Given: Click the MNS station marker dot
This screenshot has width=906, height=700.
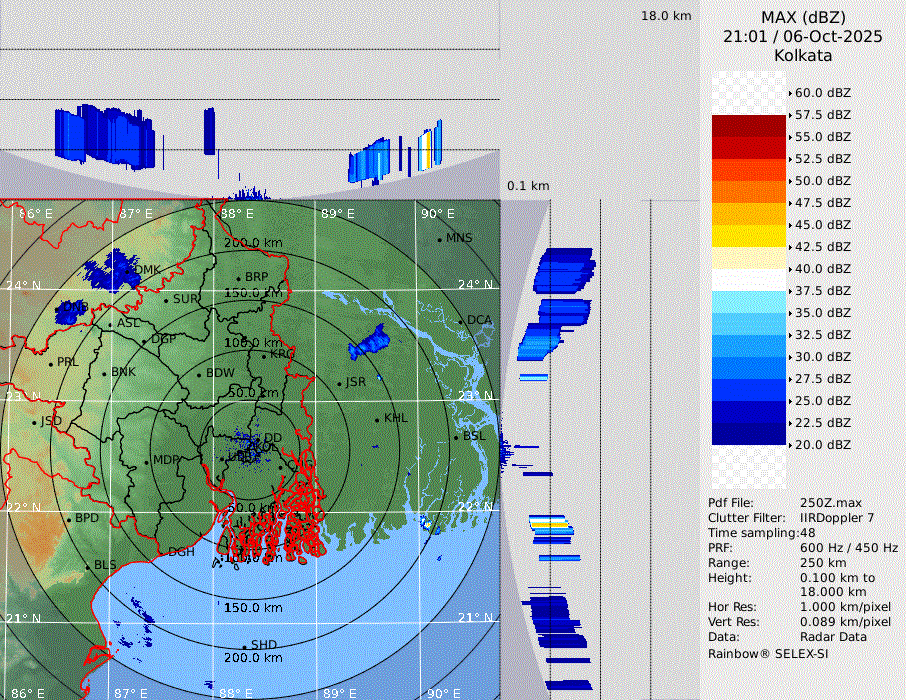Looking at the screenshot, I should tap(439, 239).
